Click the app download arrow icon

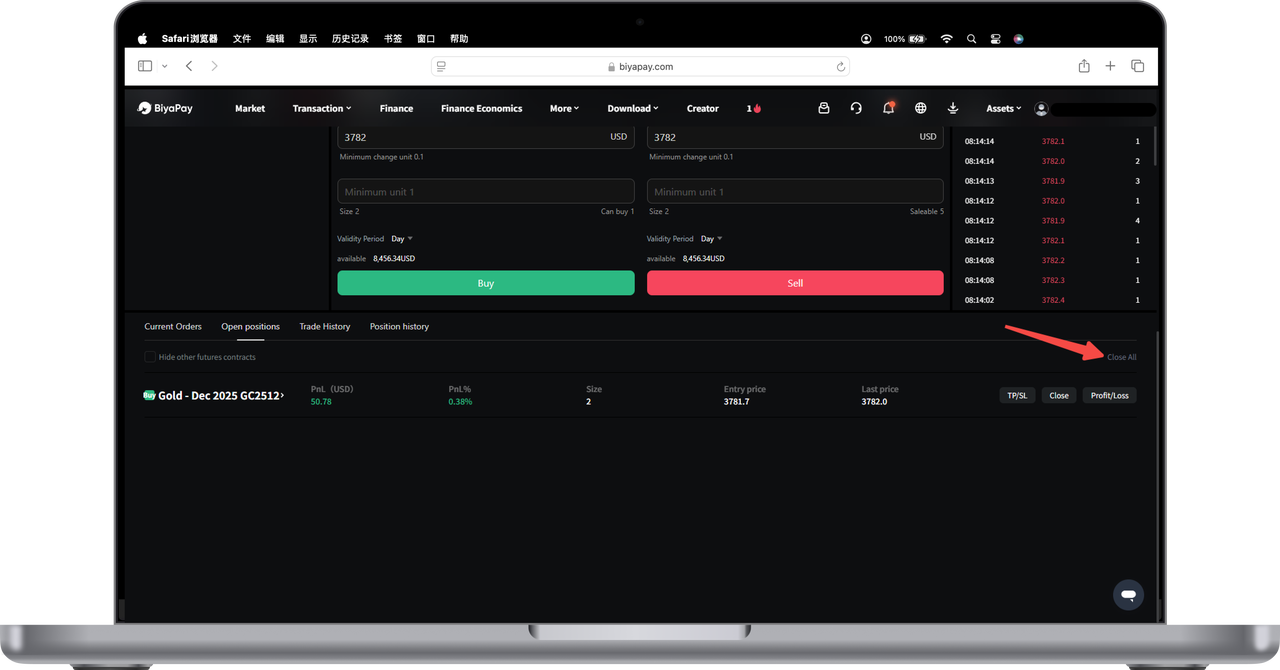tap(953, 108)
